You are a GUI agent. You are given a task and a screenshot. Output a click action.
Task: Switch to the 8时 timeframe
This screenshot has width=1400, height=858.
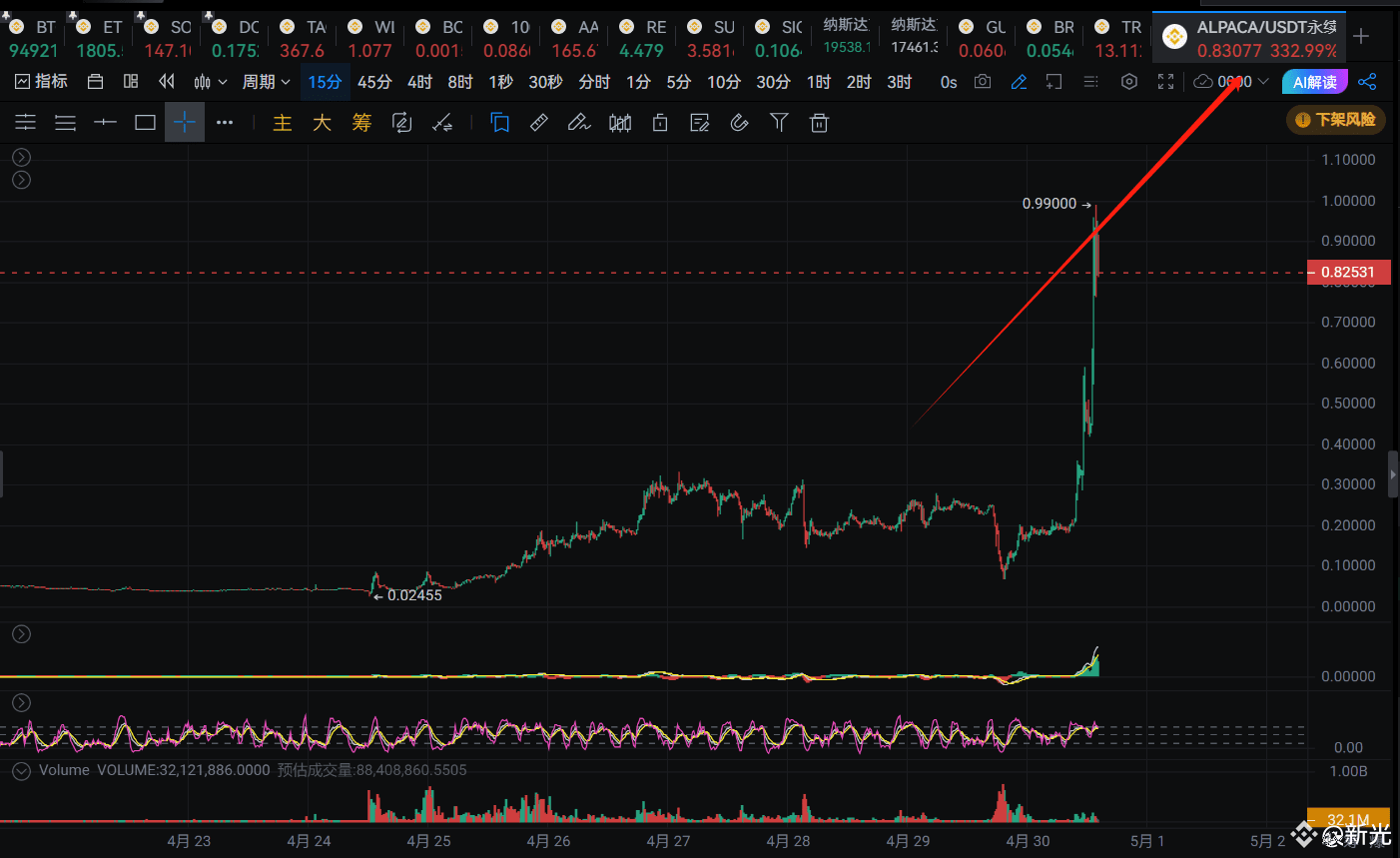[x=460, y=82]
